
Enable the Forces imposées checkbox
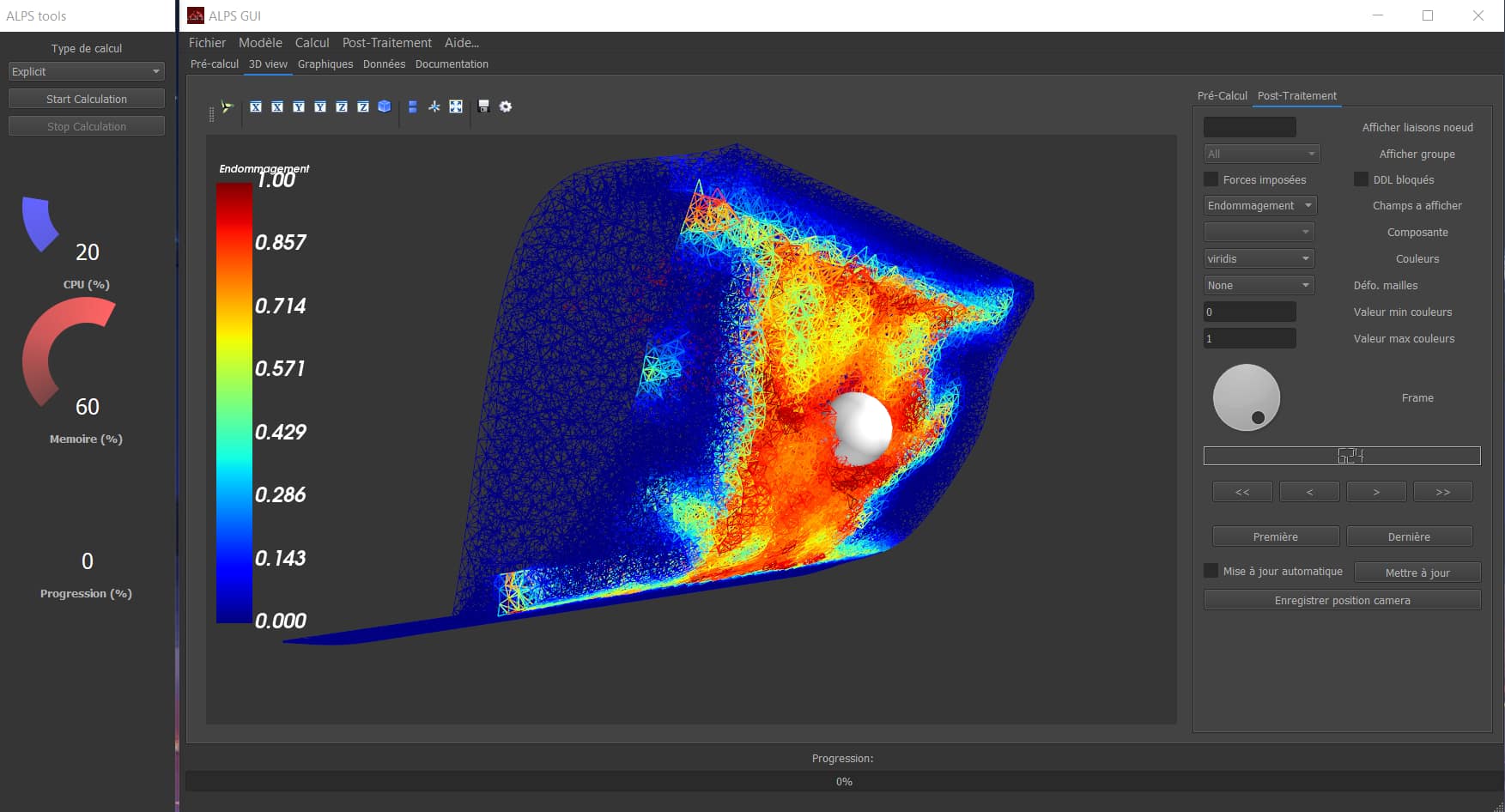pyautogui.click(x=1211, y=179)
